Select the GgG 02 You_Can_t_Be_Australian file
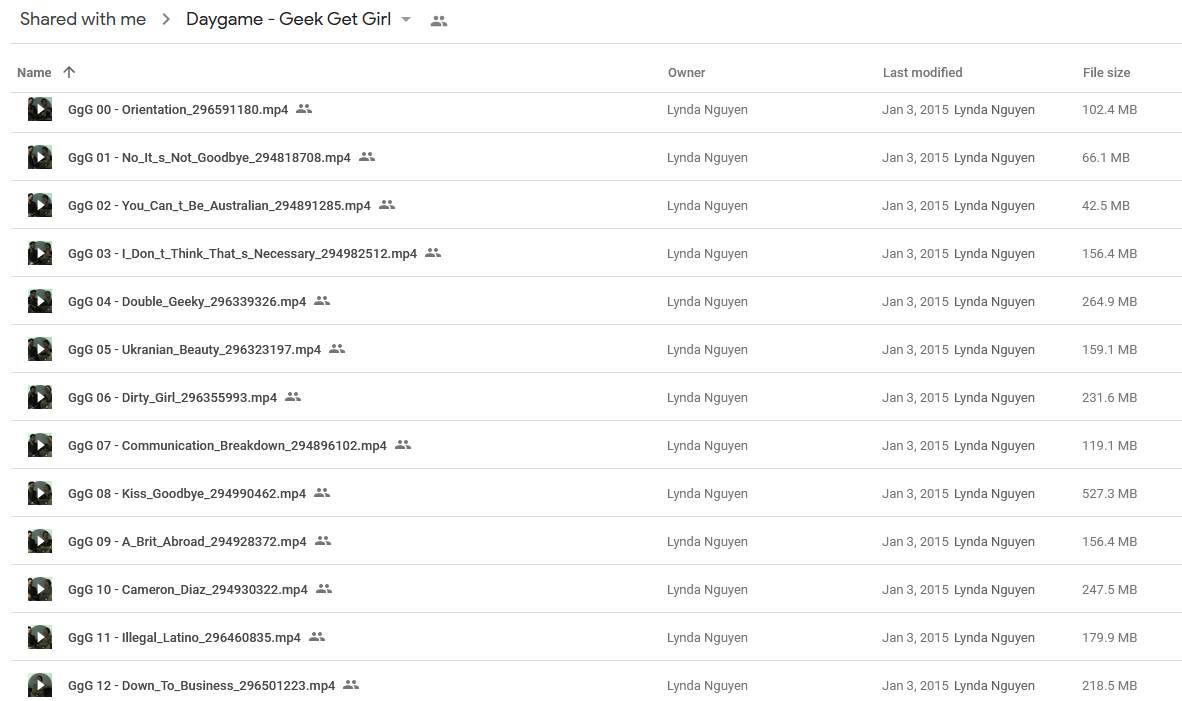 (219, 205)
